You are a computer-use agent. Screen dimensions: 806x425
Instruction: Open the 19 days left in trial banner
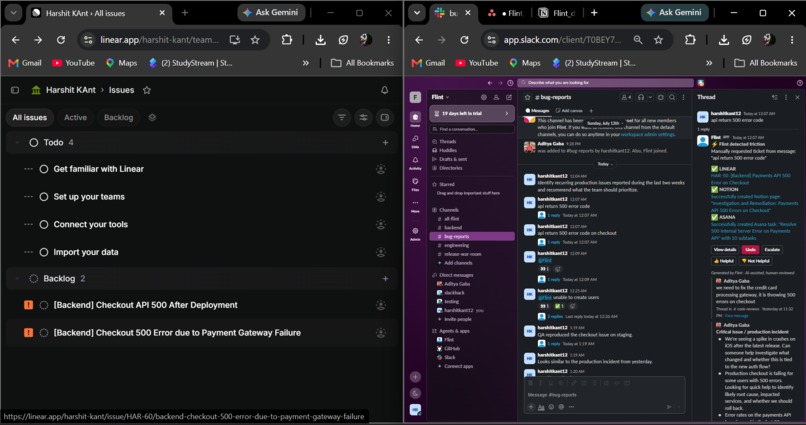[x=472, y=114]
